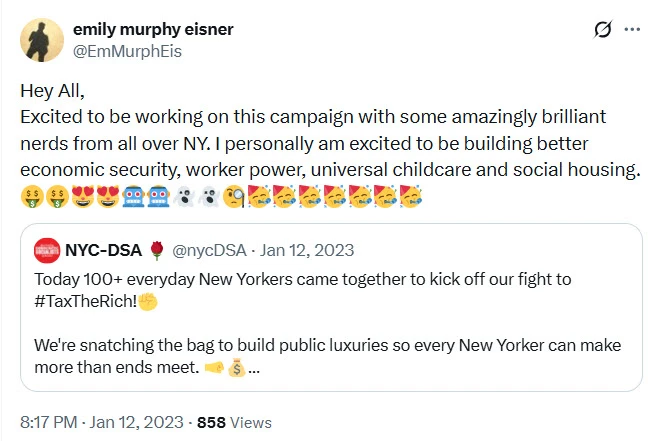Open the @nycDSA handle
The width and height of the screenshot is (660, 441).
(x=209, y=250)
